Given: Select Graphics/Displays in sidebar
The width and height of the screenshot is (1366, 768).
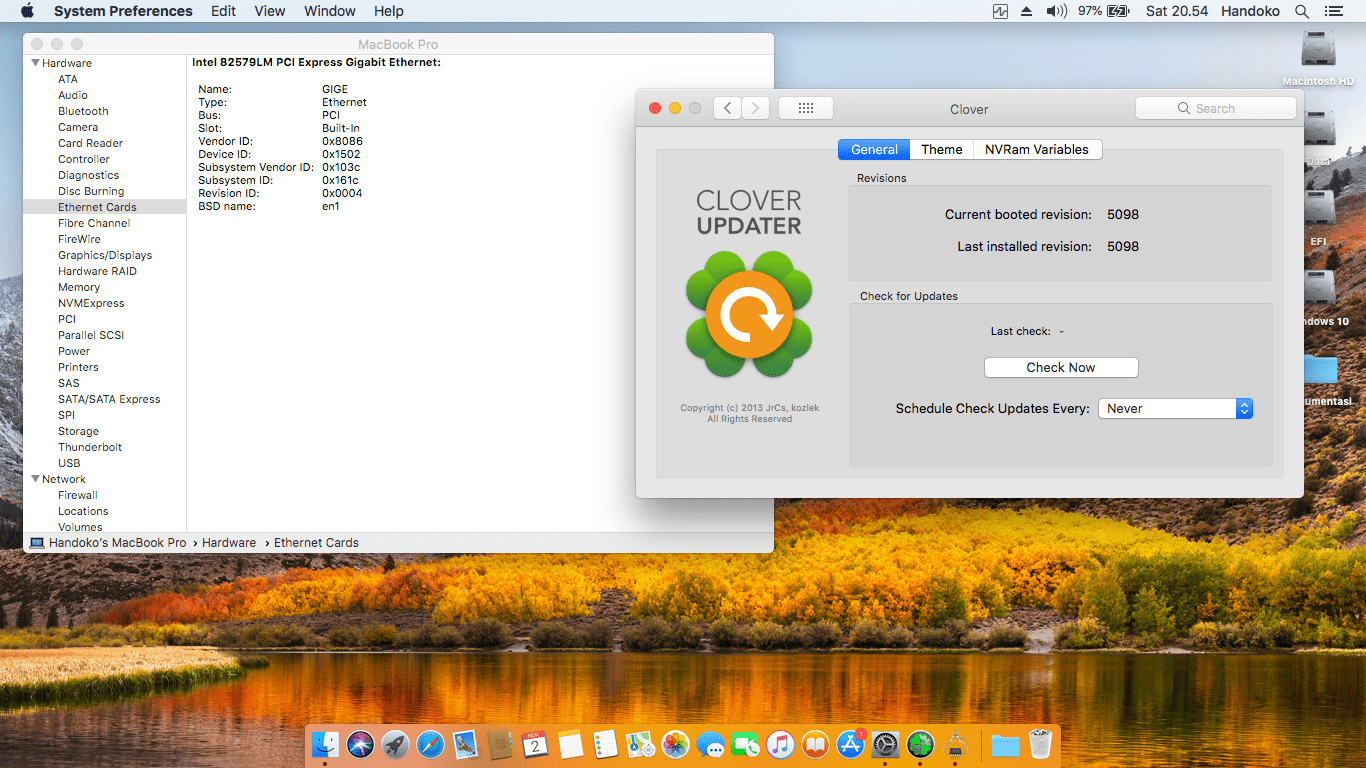Looking at the screenshot, I should click(105, 255).
